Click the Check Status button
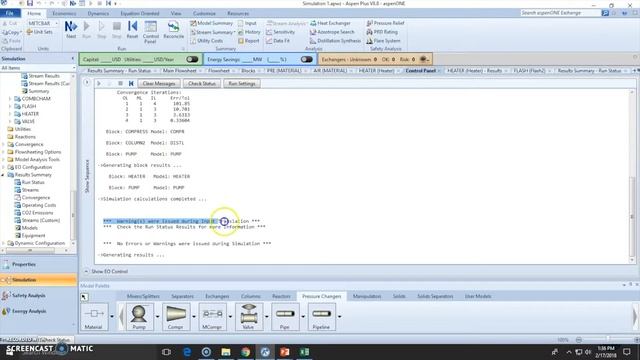Image resolution: width=640 pixels, height=360 pixels. tap(202, 84)
